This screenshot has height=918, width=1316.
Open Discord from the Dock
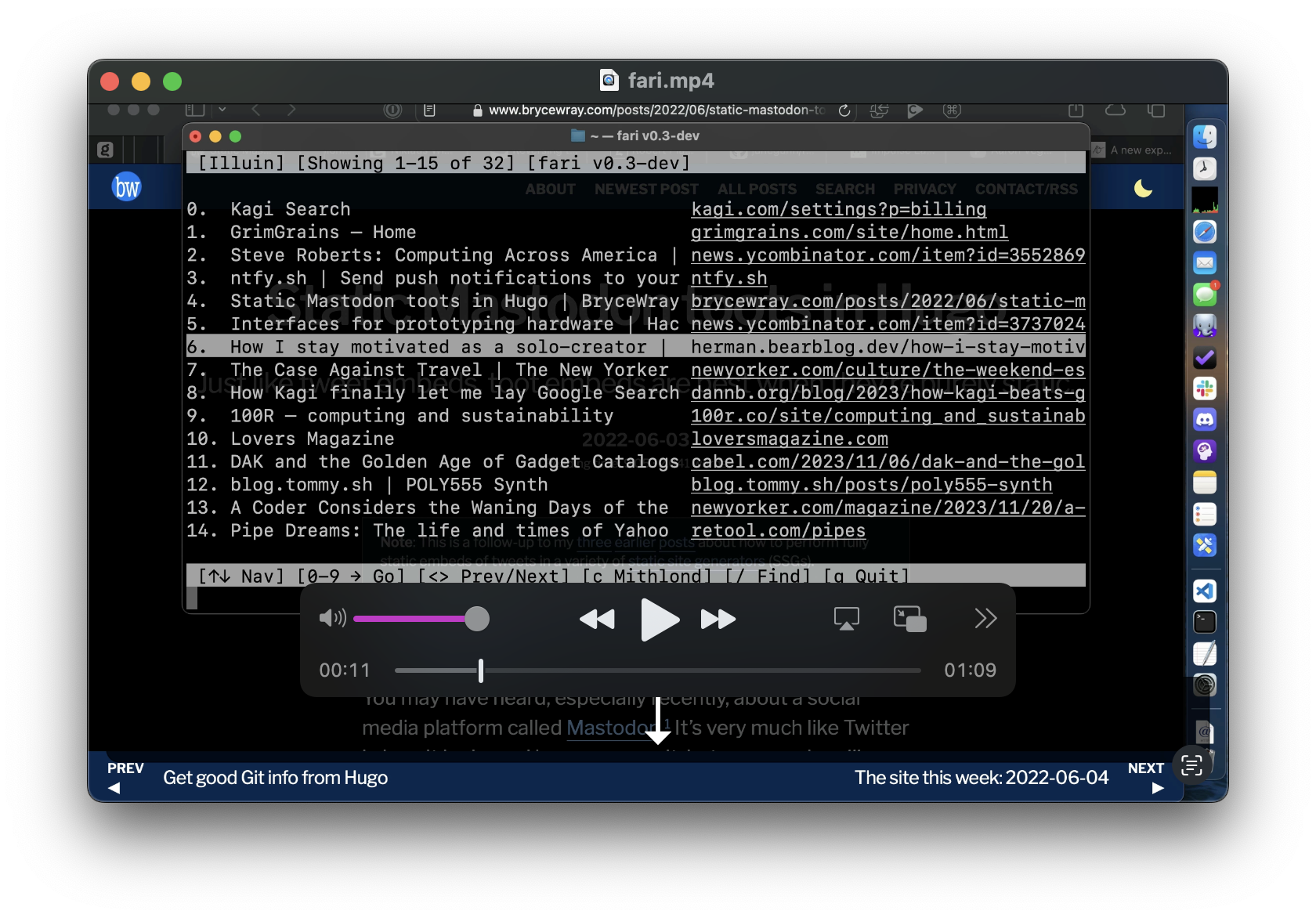[x=1205, y=420]
